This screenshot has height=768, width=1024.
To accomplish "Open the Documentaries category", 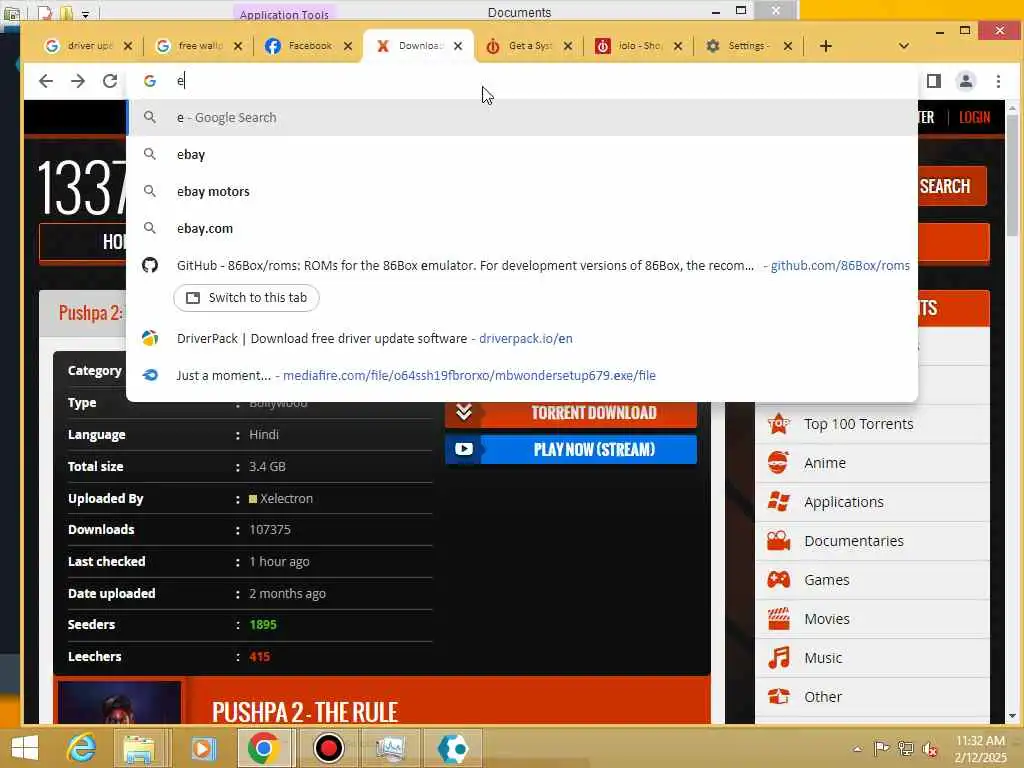I will [854, 541].
